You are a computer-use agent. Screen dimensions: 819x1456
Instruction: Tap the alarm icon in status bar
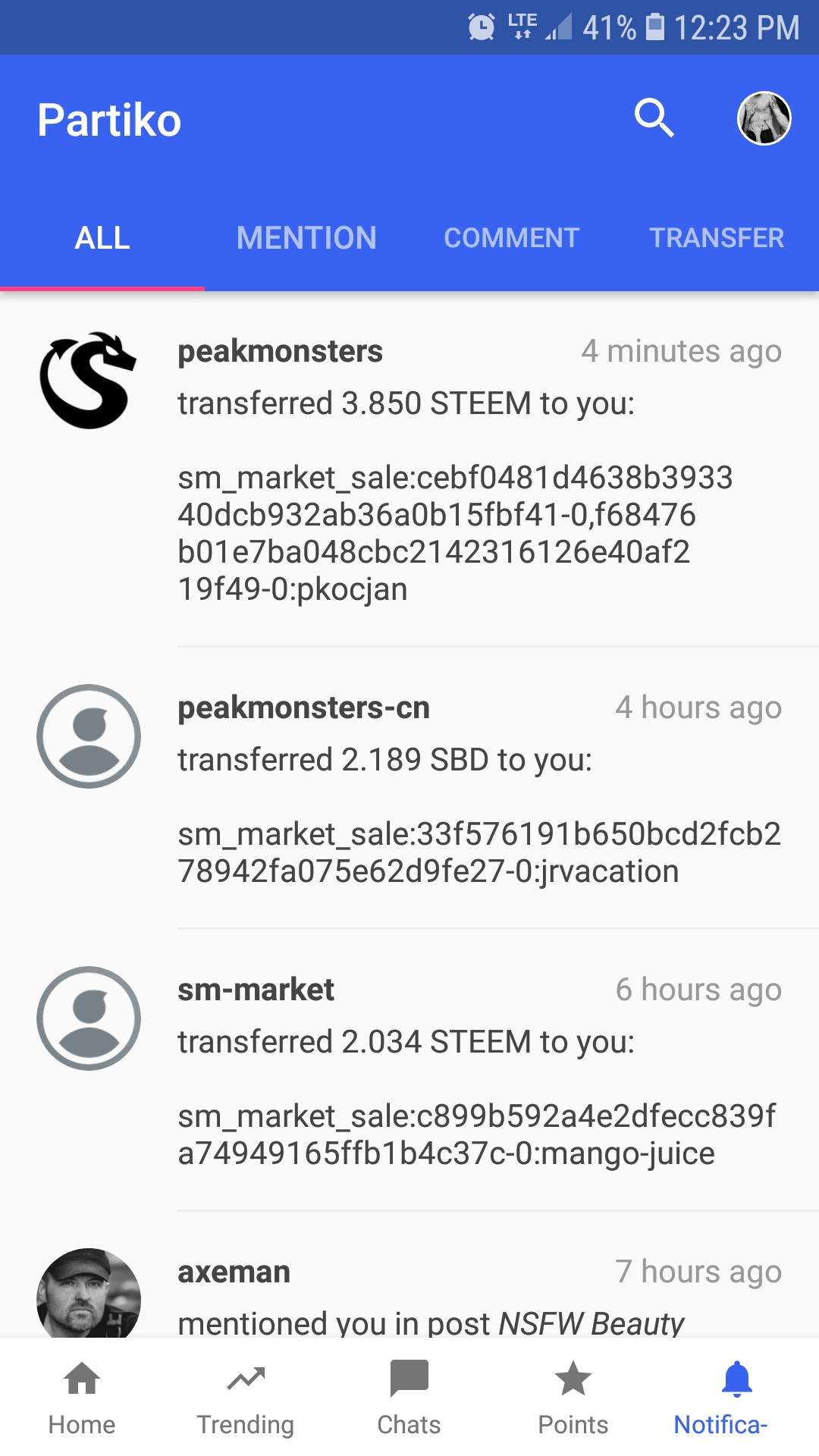pos(482,27)
